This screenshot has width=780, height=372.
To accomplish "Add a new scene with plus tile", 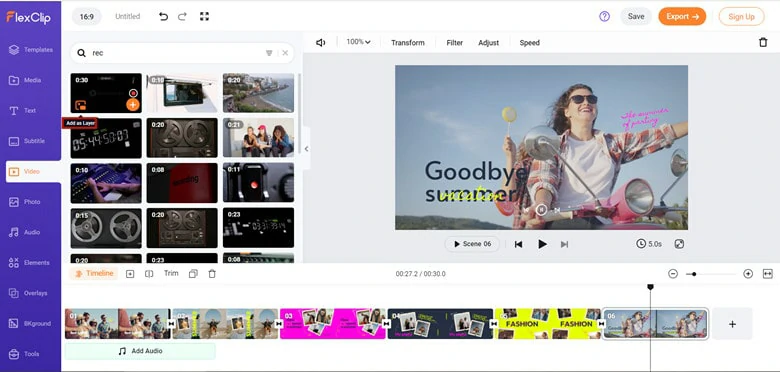I will click(732, 324).
